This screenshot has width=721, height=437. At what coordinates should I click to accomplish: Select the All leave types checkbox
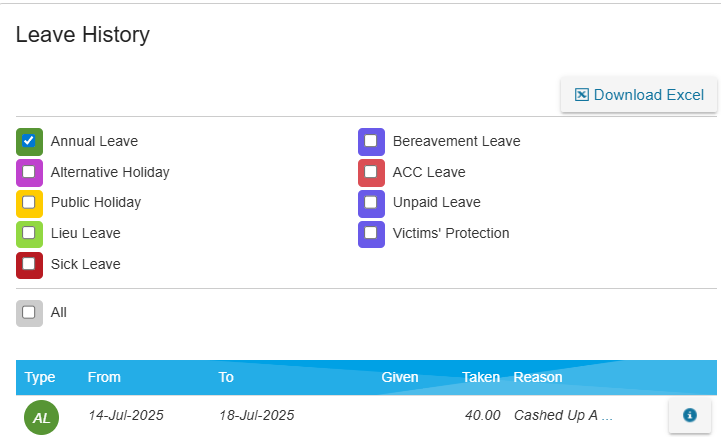pyautogui.click(x=29, y=312)
